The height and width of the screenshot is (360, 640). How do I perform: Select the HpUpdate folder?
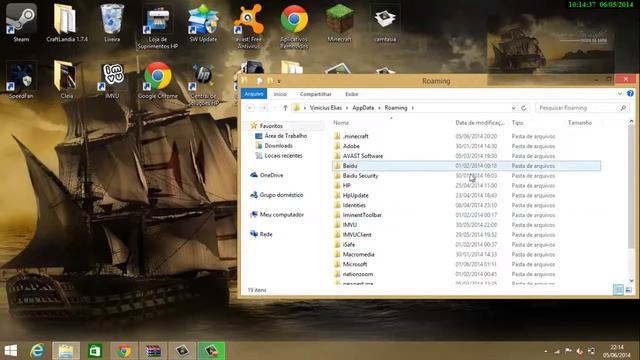466,195
